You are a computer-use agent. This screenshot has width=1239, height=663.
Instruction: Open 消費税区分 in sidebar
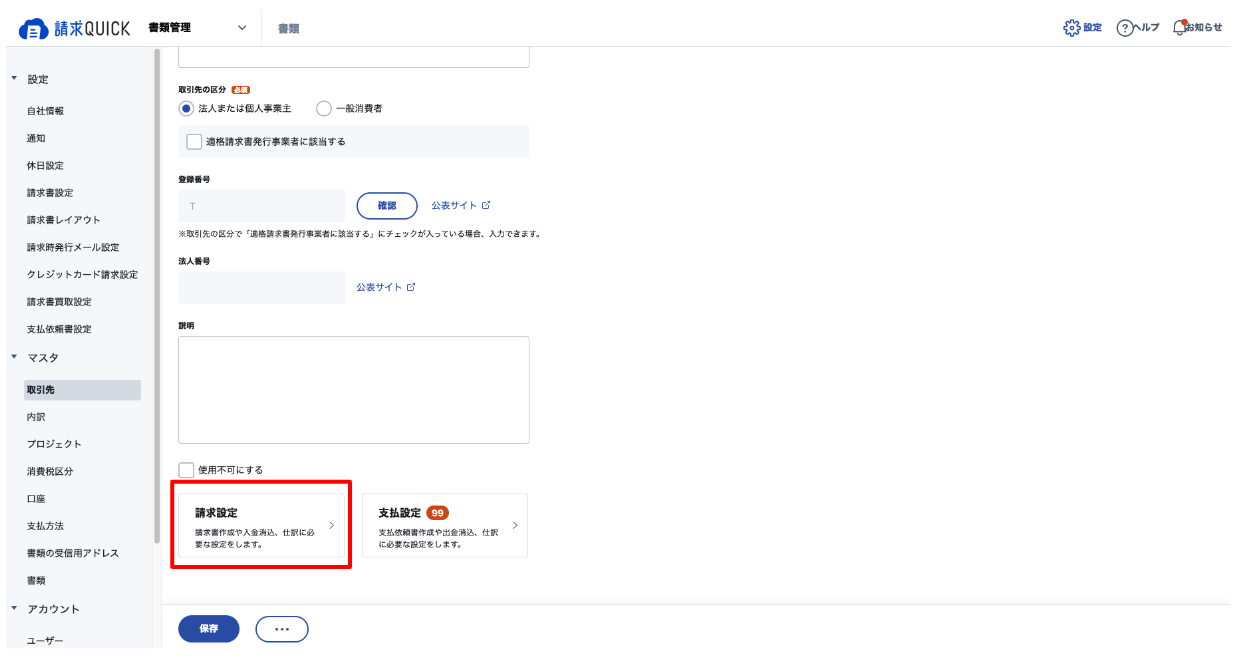click(50, 471)
